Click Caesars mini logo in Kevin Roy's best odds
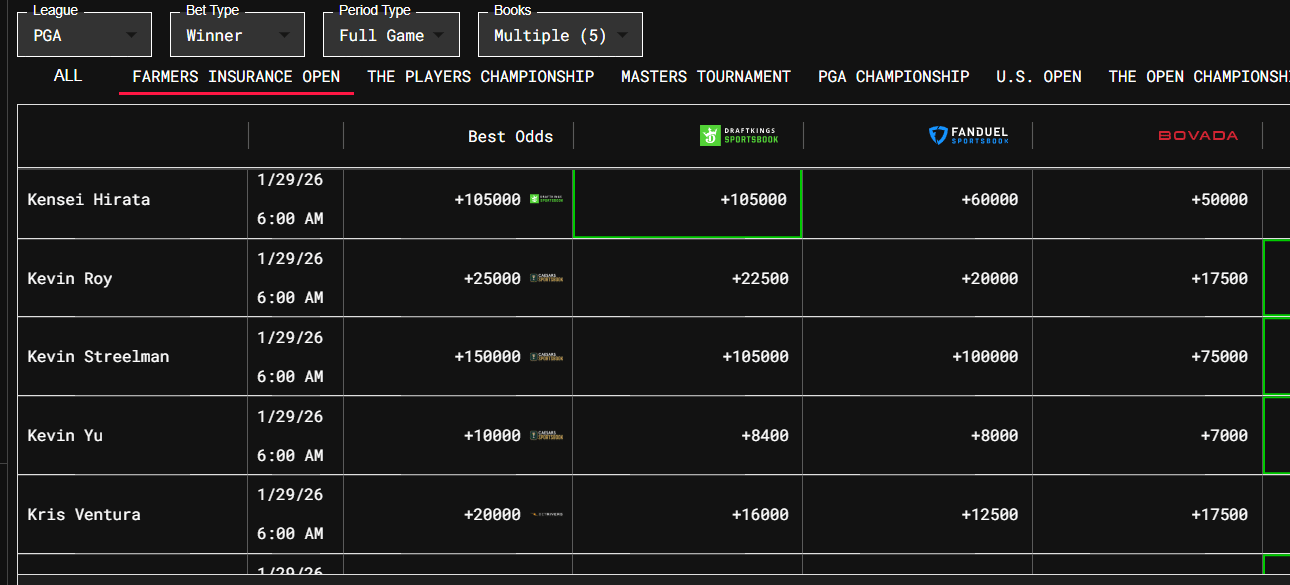This screenshot has width=1290, height=585. (x=547, y=278)
